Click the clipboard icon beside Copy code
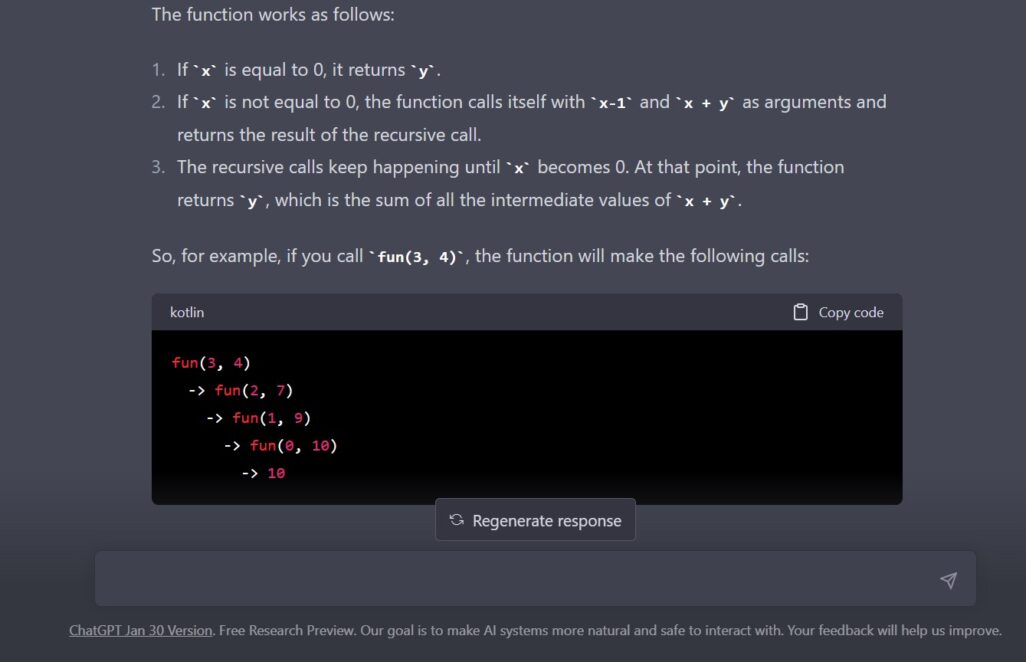This screenshot has height=662, width=1026. 800,313
